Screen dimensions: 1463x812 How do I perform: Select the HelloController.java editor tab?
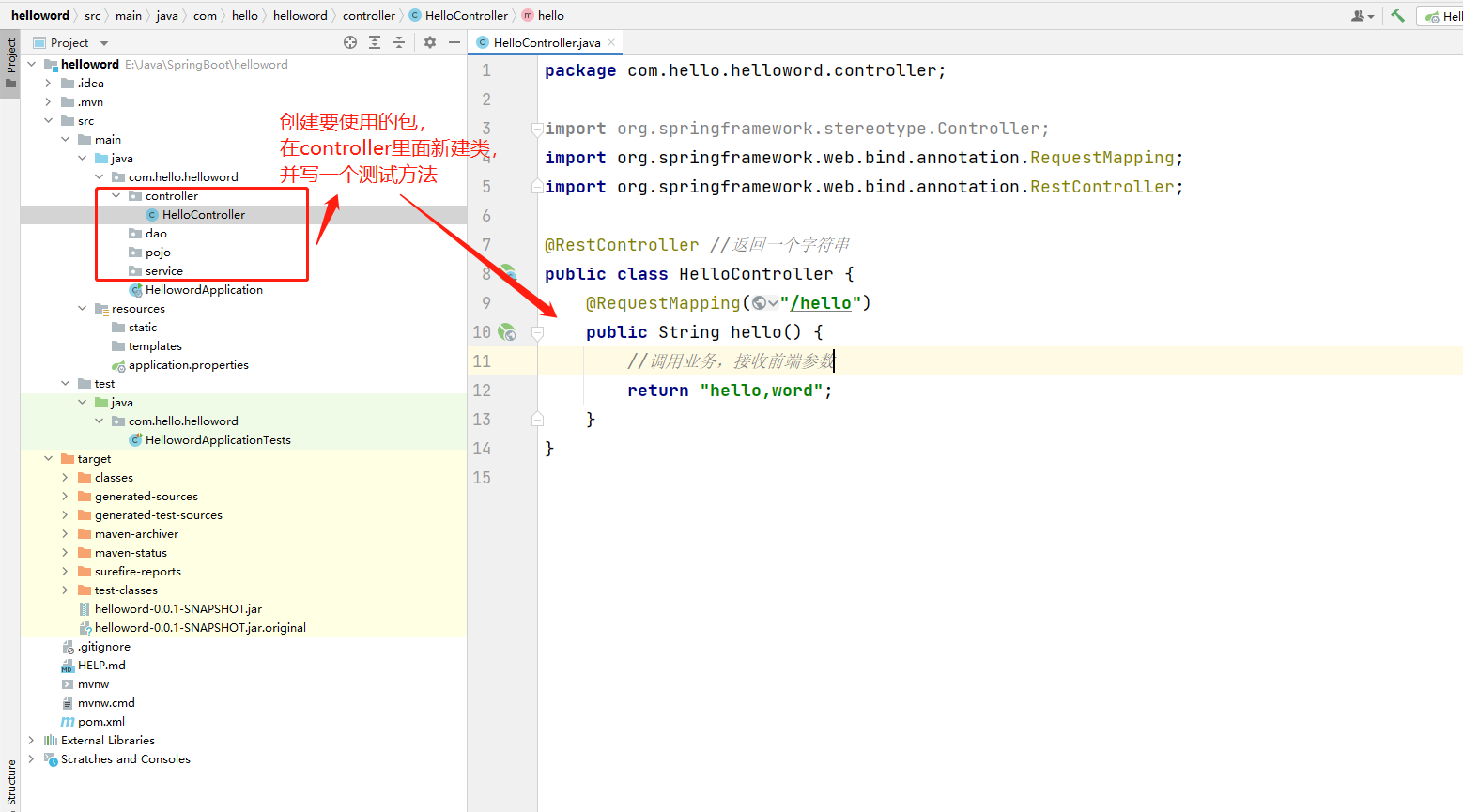pos(547,42)
